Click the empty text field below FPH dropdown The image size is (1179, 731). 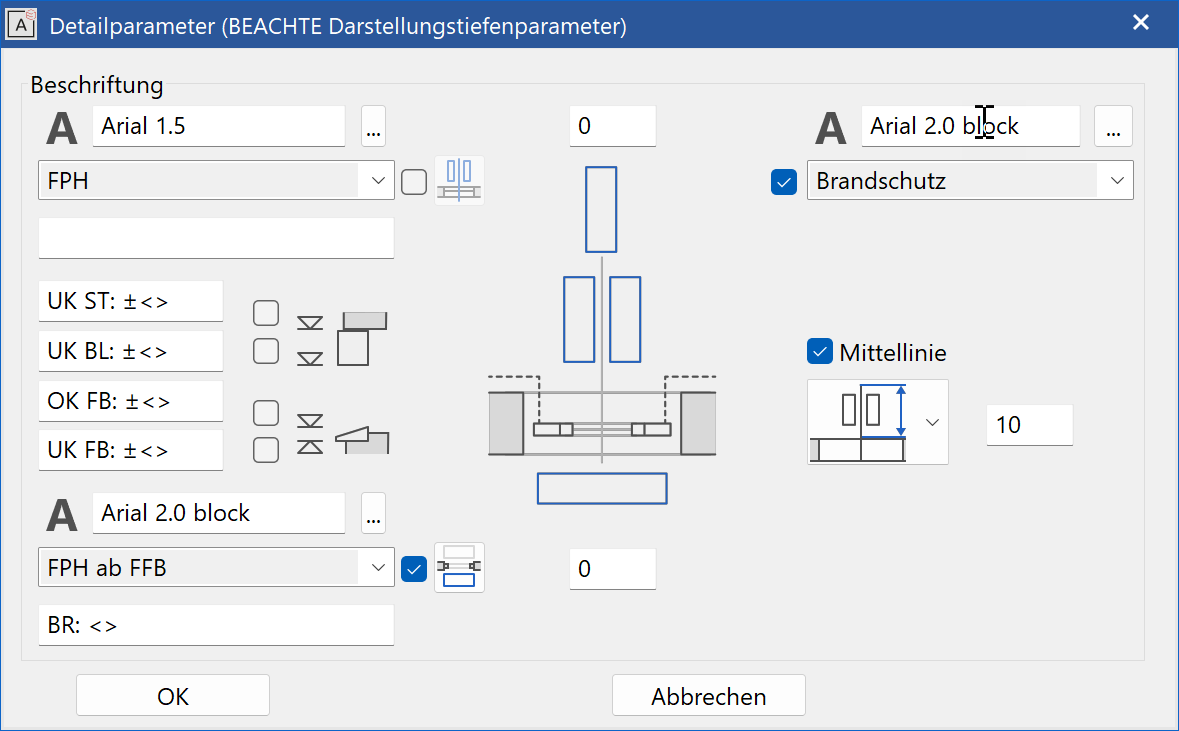point(217,238)
